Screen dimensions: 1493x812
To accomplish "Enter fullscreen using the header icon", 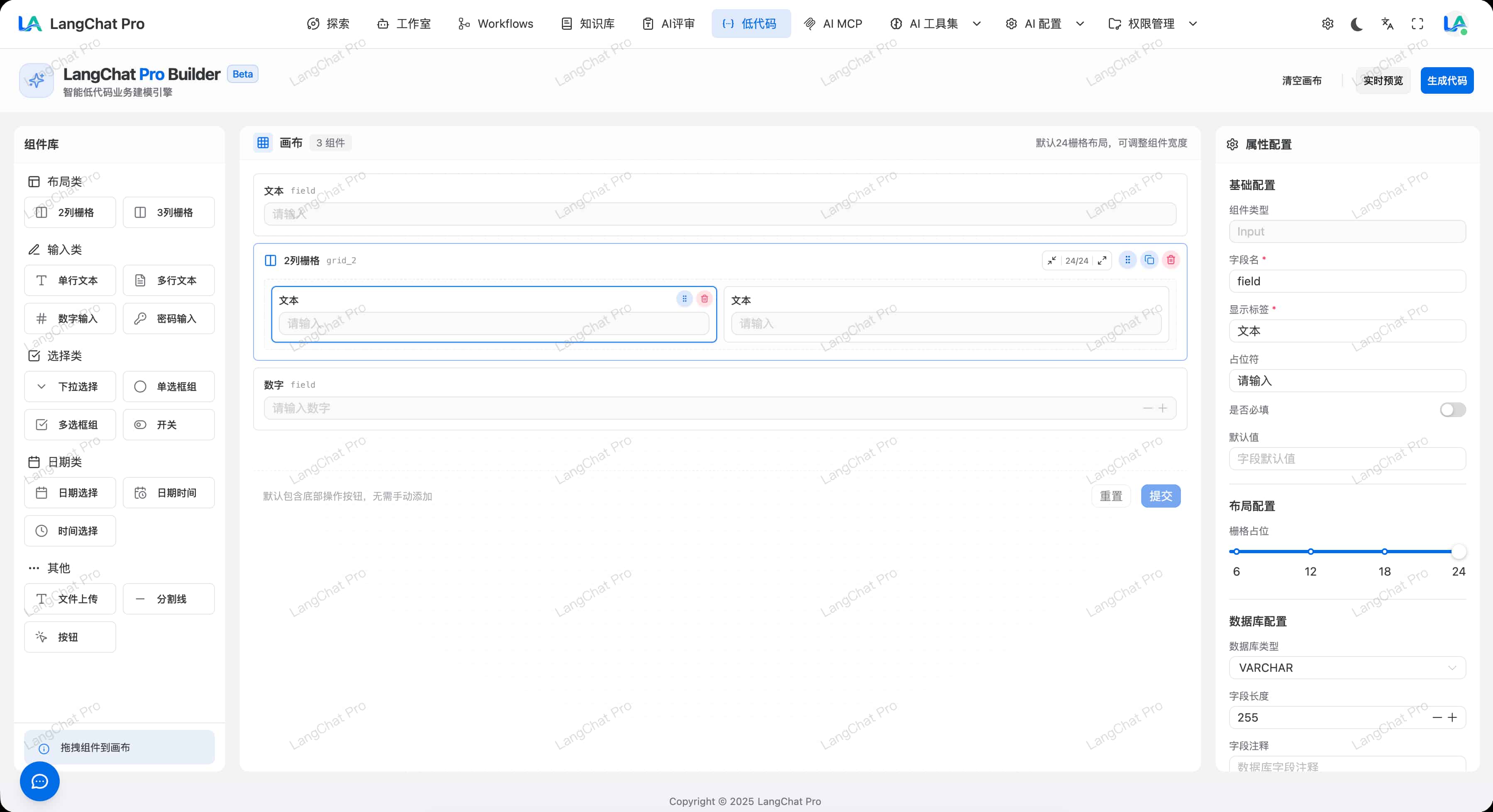I will [1417, 24].
